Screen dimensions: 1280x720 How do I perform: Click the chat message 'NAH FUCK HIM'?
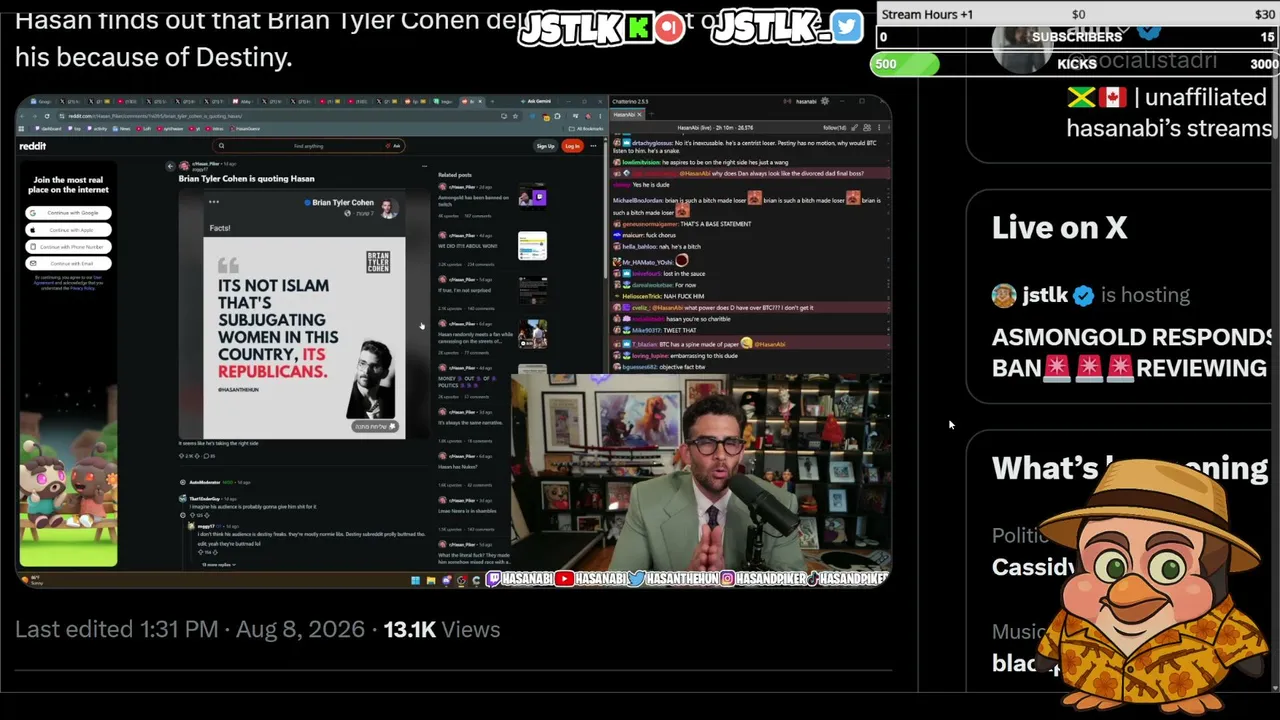(x=683, y=296)
